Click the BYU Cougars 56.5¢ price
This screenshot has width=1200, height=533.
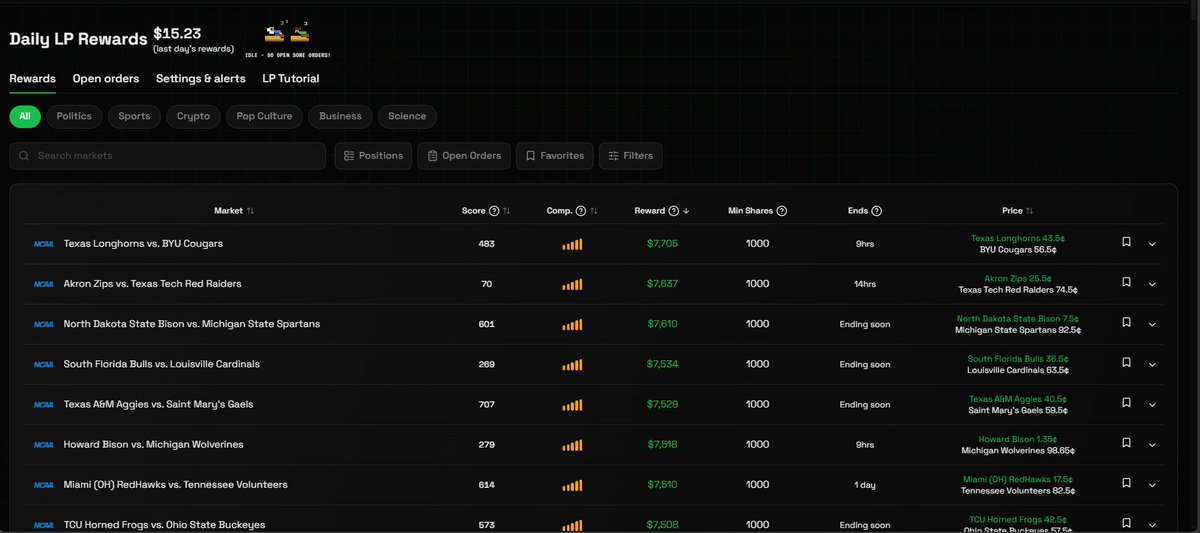1018,250
